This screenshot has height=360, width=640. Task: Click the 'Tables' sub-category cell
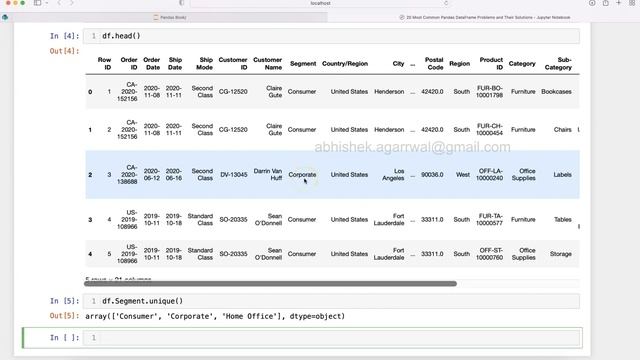(x=563, y=220)
